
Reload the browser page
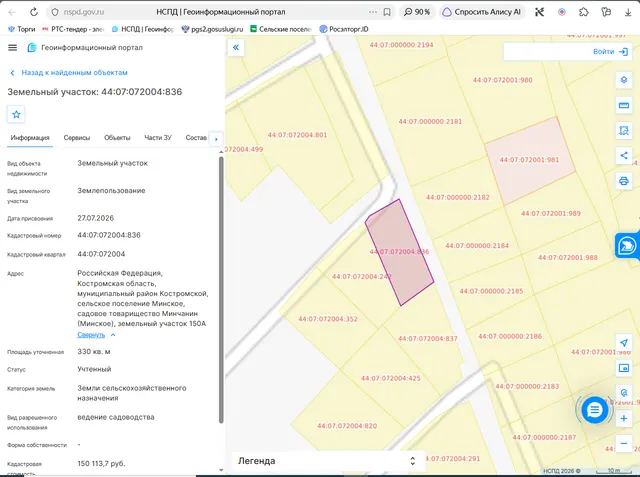(x=33, y=12)
